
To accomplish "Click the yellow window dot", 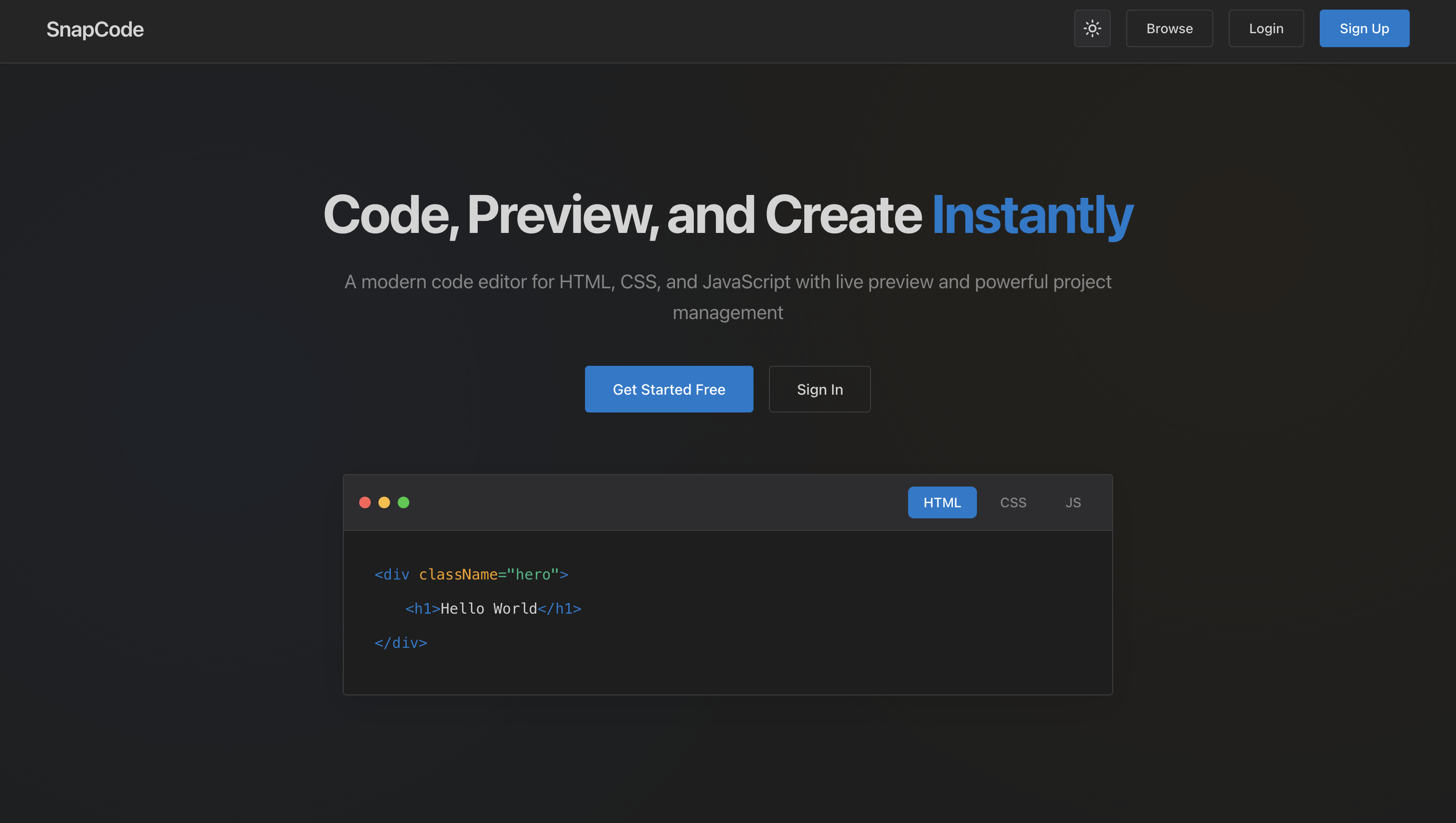I will pos(384,502).
